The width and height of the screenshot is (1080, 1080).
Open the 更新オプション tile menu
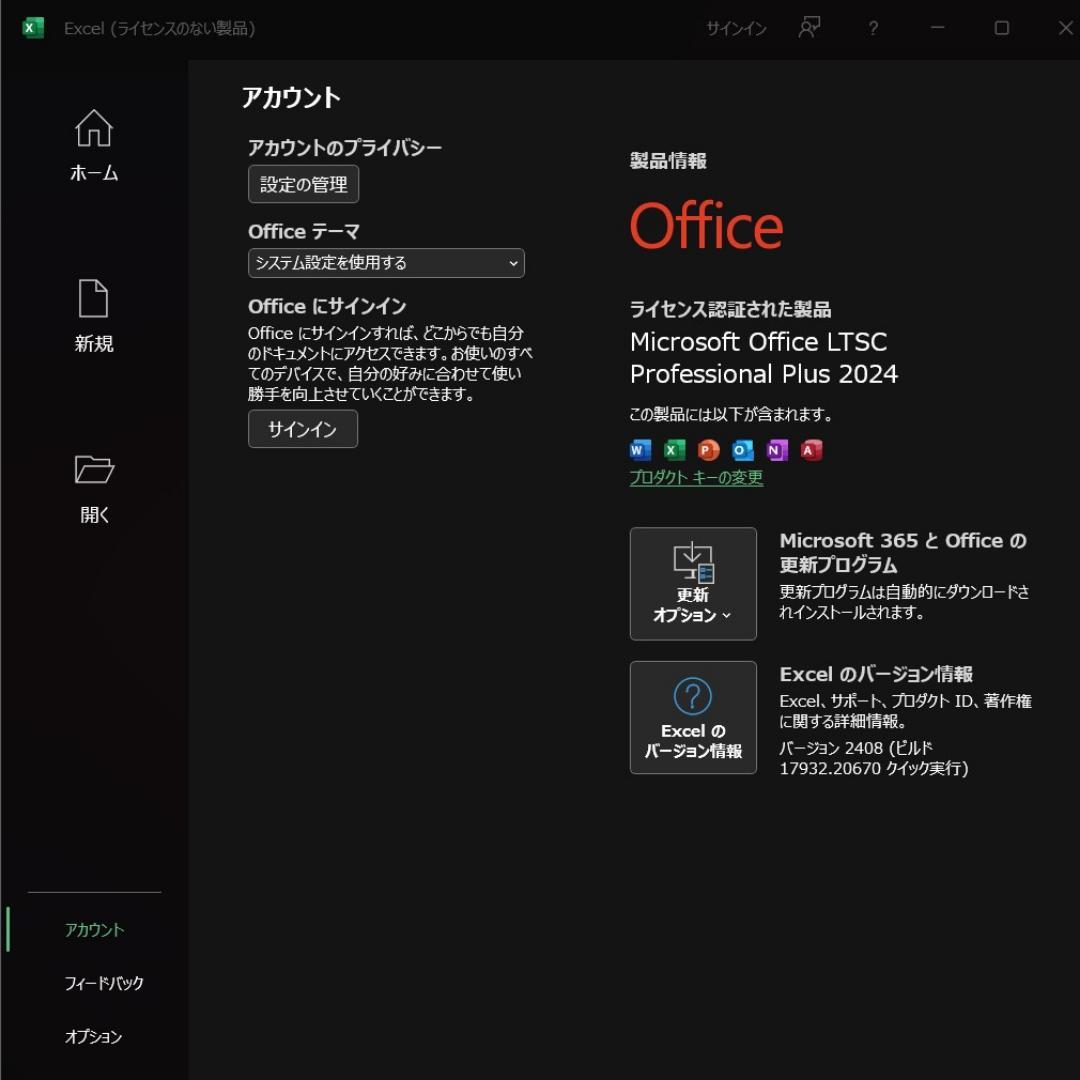[693, 584]
